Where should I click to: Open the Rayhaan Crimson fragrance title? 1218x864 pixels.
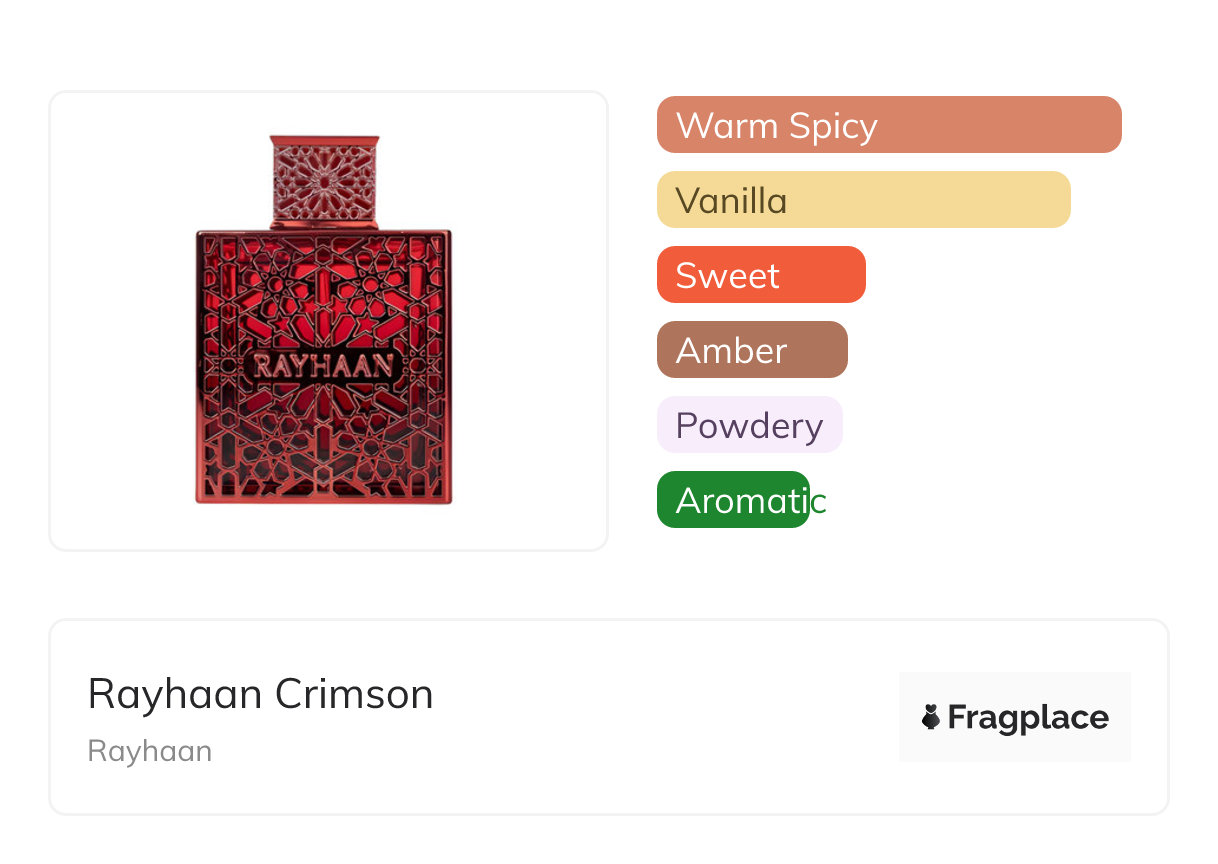point(260,694)
